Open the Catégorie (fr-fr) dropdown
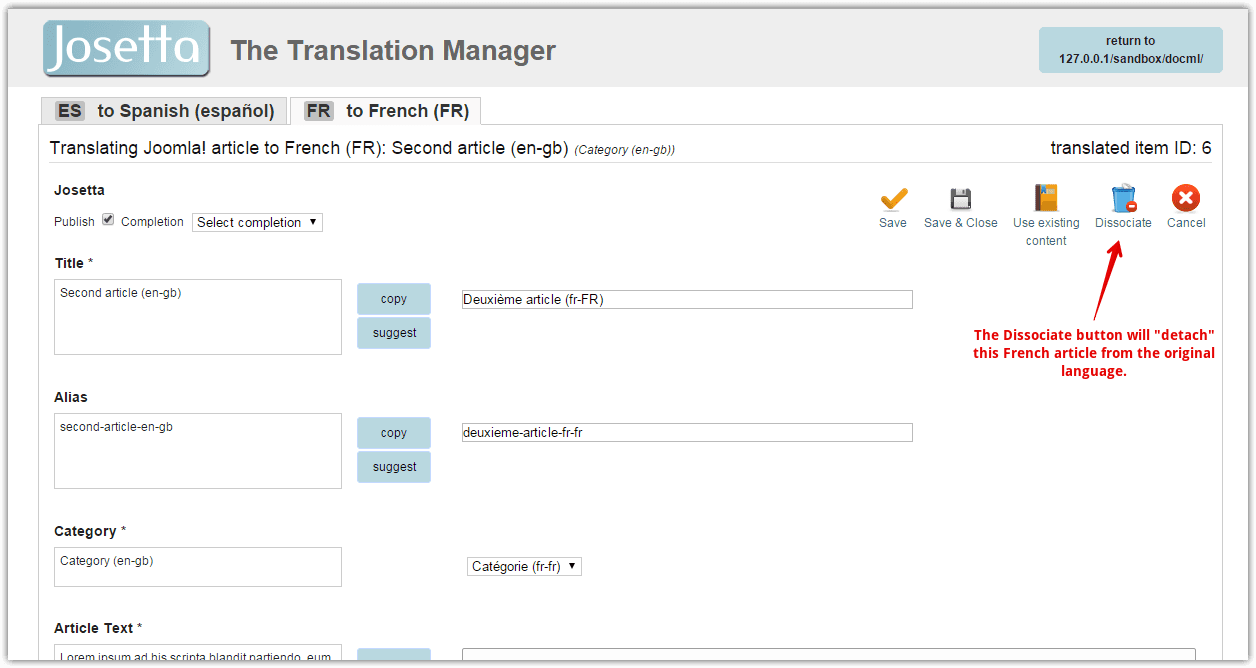The image size is (1256, 668). [x=524, y=566]
